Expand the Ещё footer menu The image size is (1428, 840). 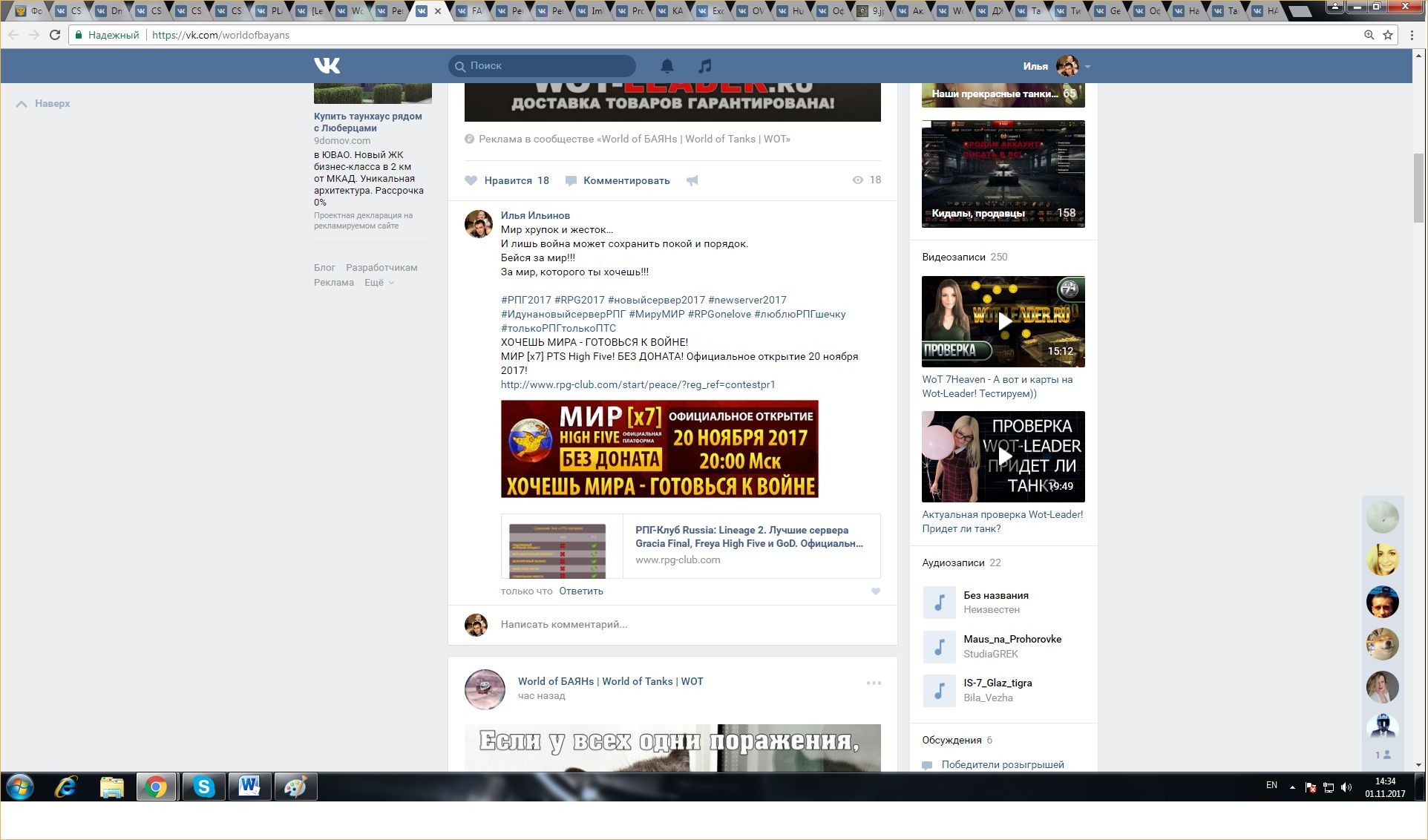pyautogui.click(x=379, y=283)
